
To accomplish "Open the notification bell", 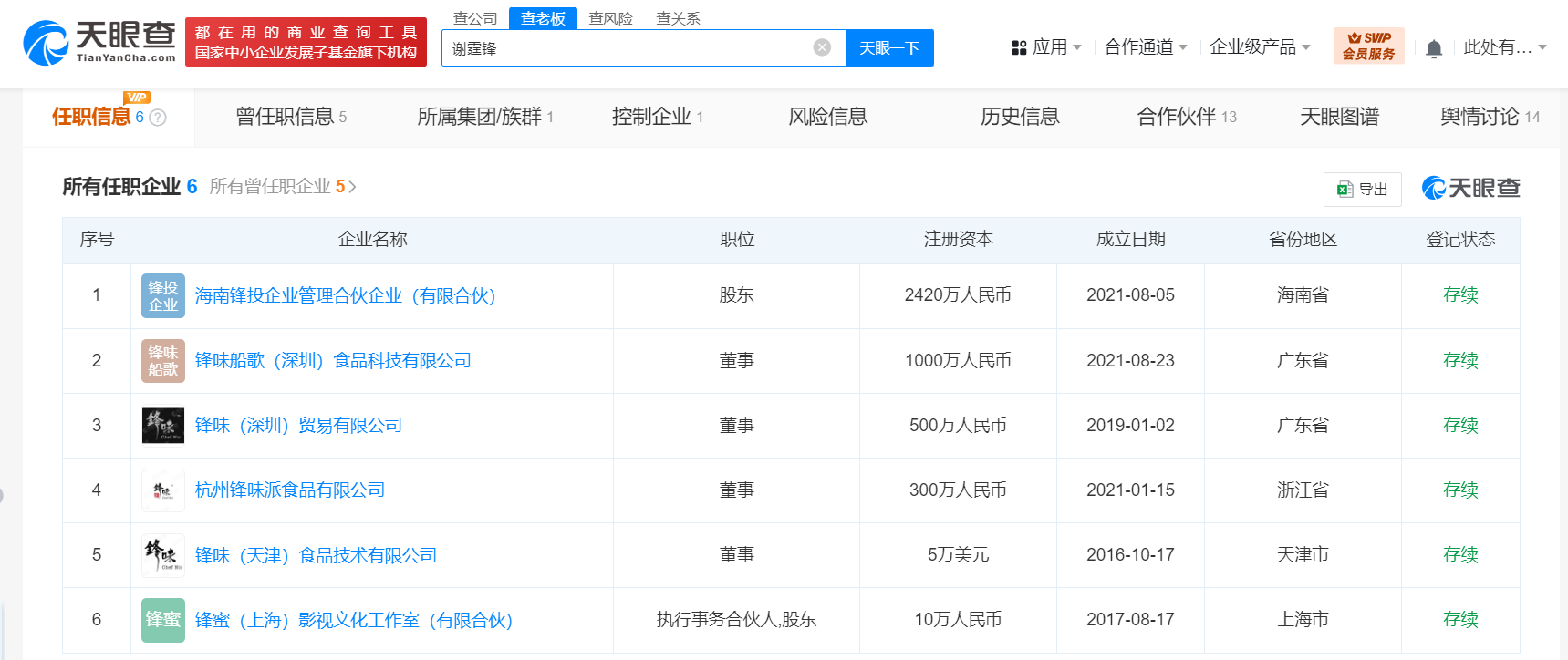I will tap(1434, 48).
